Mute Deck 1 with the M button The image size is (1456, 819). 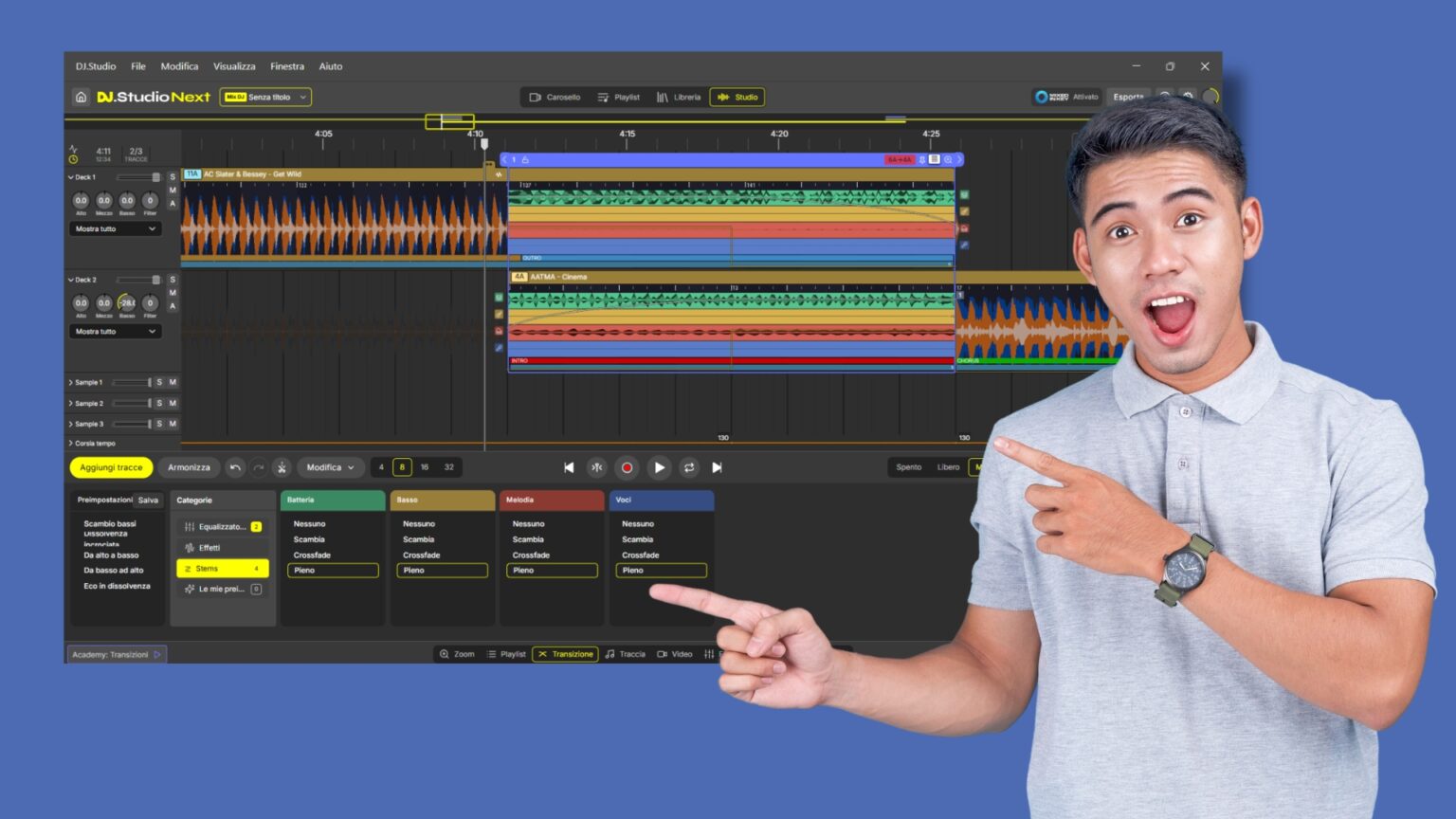click(173, 191)
